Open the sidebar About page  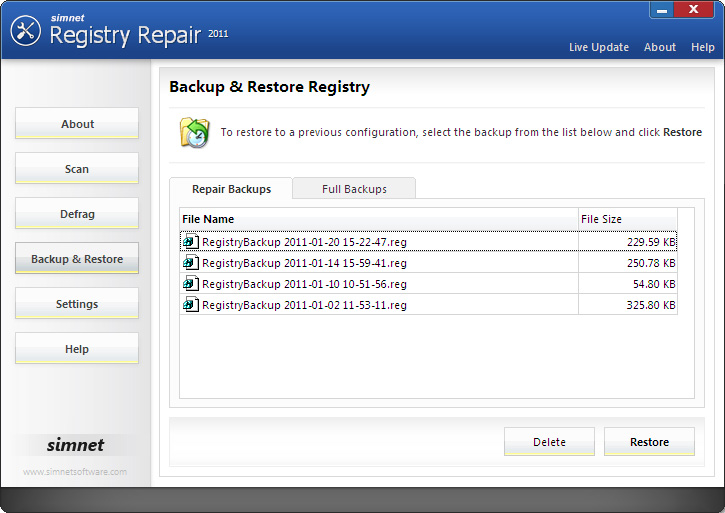(77, 124)
